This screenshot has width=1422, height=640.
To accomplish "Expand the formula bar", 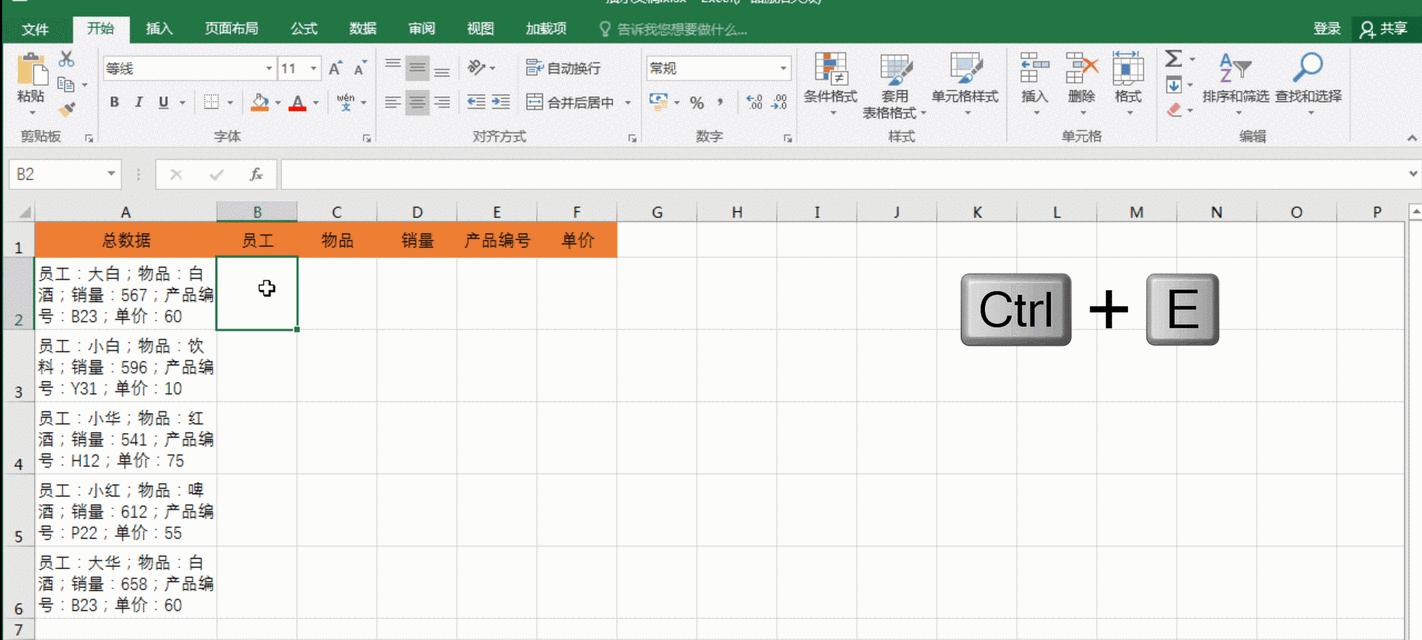I will [1412, 174].
